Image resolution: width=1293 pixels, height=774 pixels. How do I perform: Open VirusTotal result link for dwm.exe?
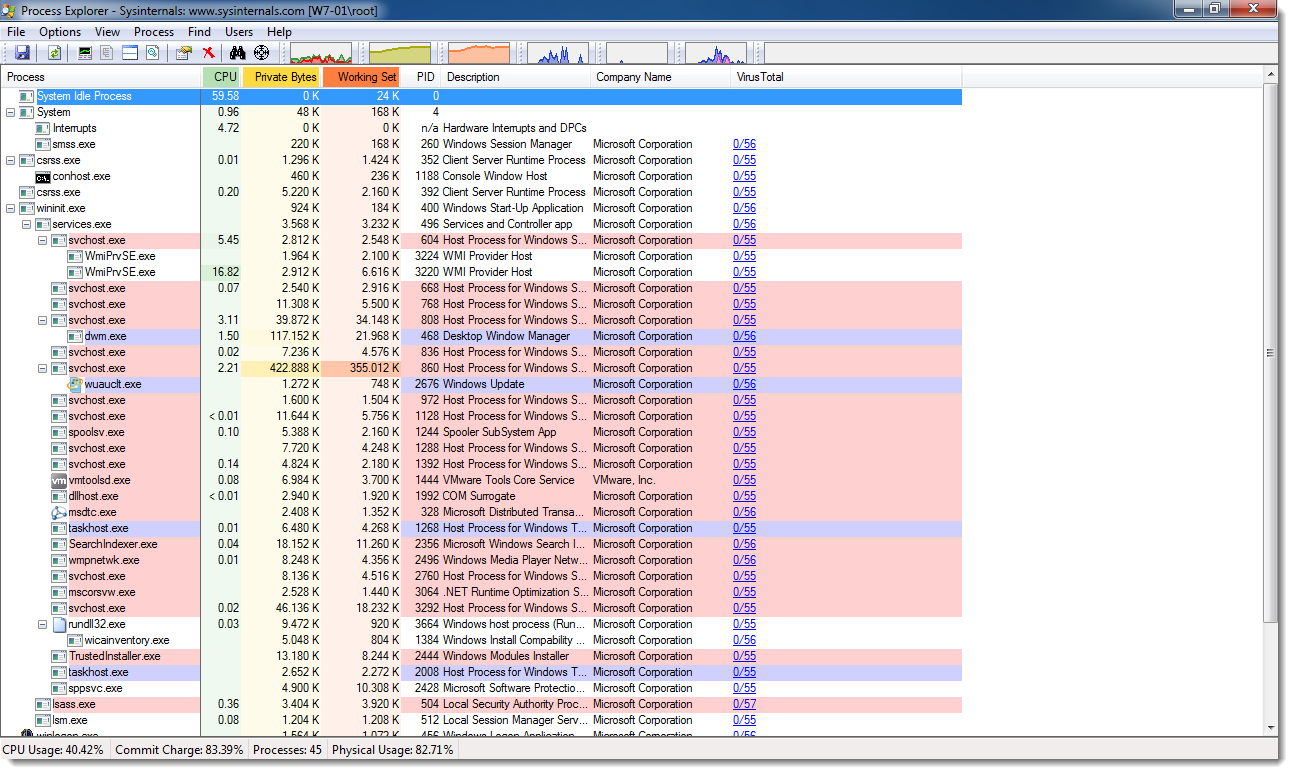pos(744,336)
